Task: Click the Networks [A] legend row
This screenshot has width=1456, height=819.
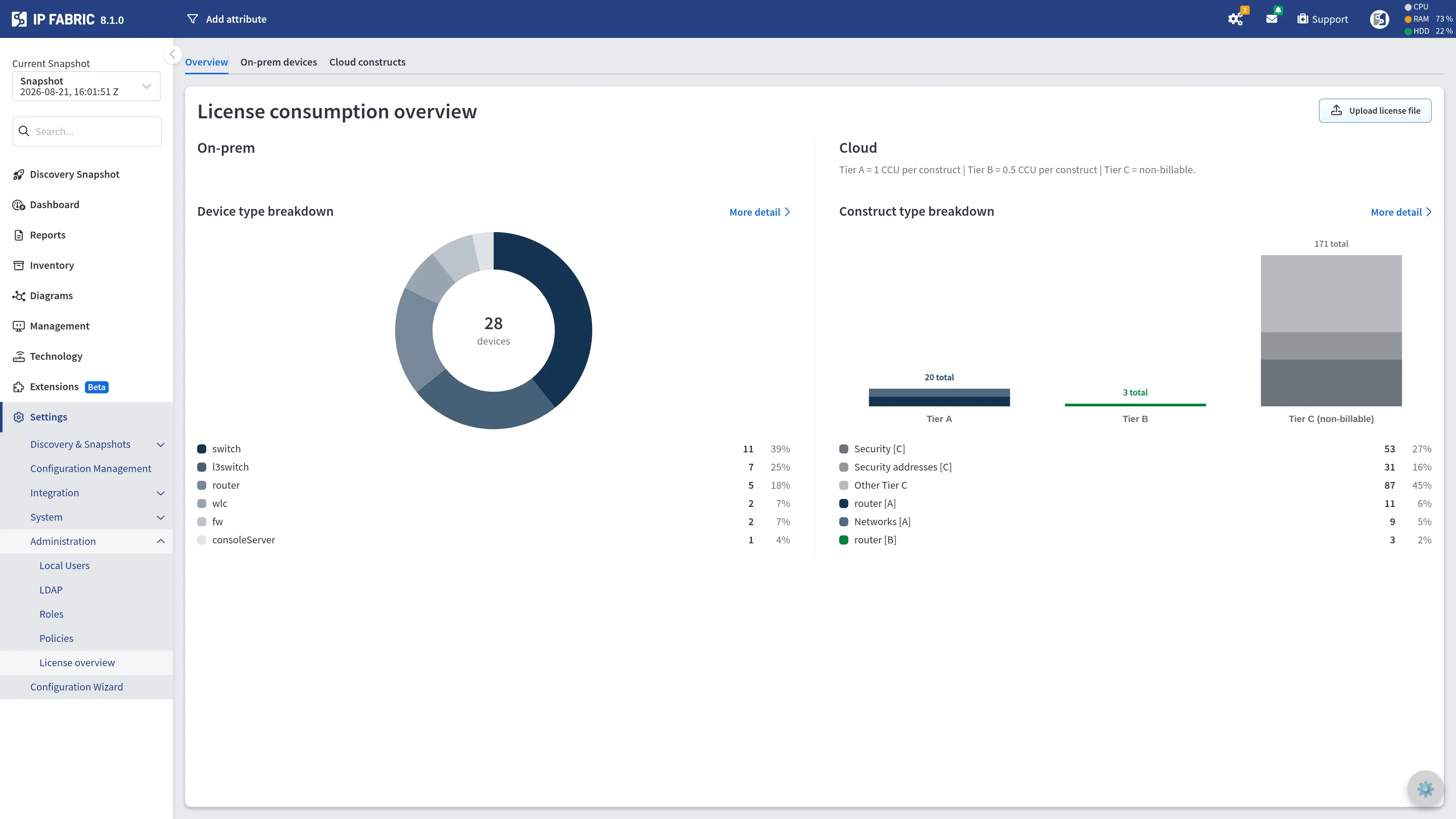Action: 1136,522
